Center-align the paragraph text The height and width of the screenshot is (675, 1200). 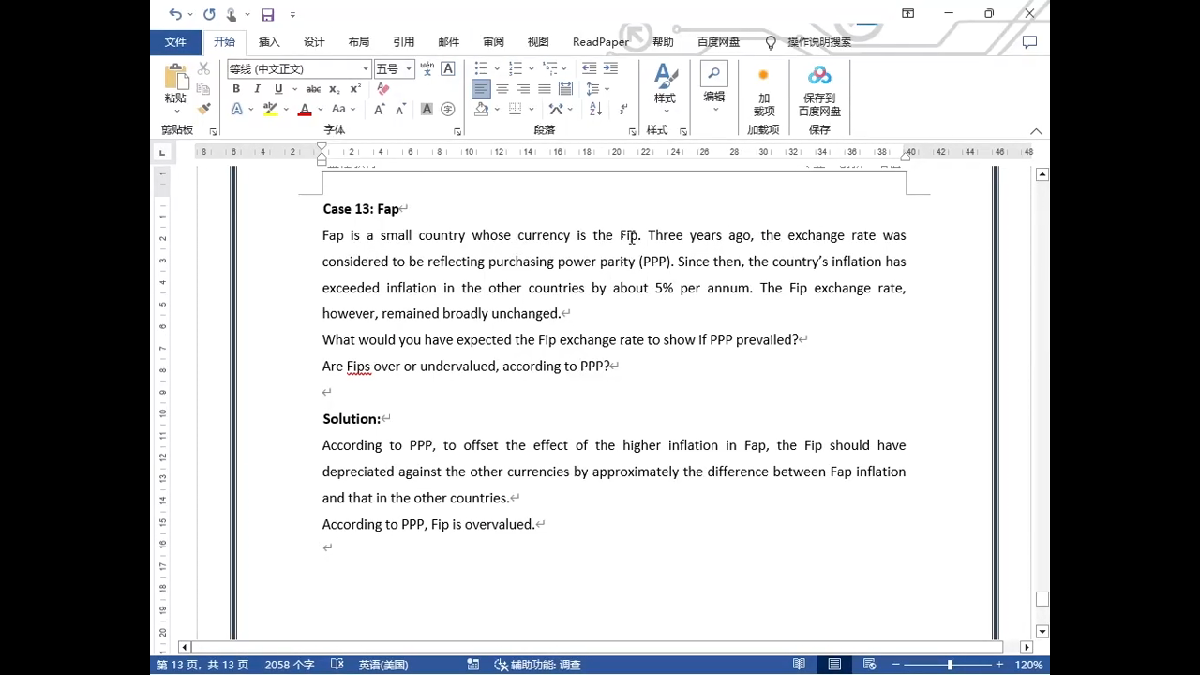point(502,89)
